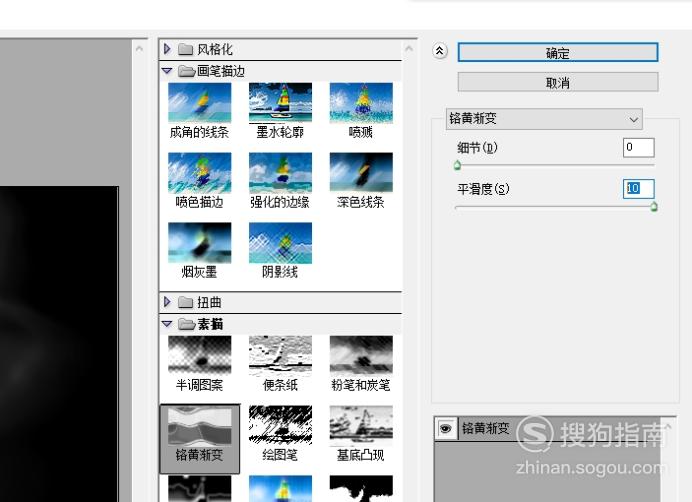692x502 pixels.
Task: Collapse filter gallery with double-chevron button
Action: point(440,51)
